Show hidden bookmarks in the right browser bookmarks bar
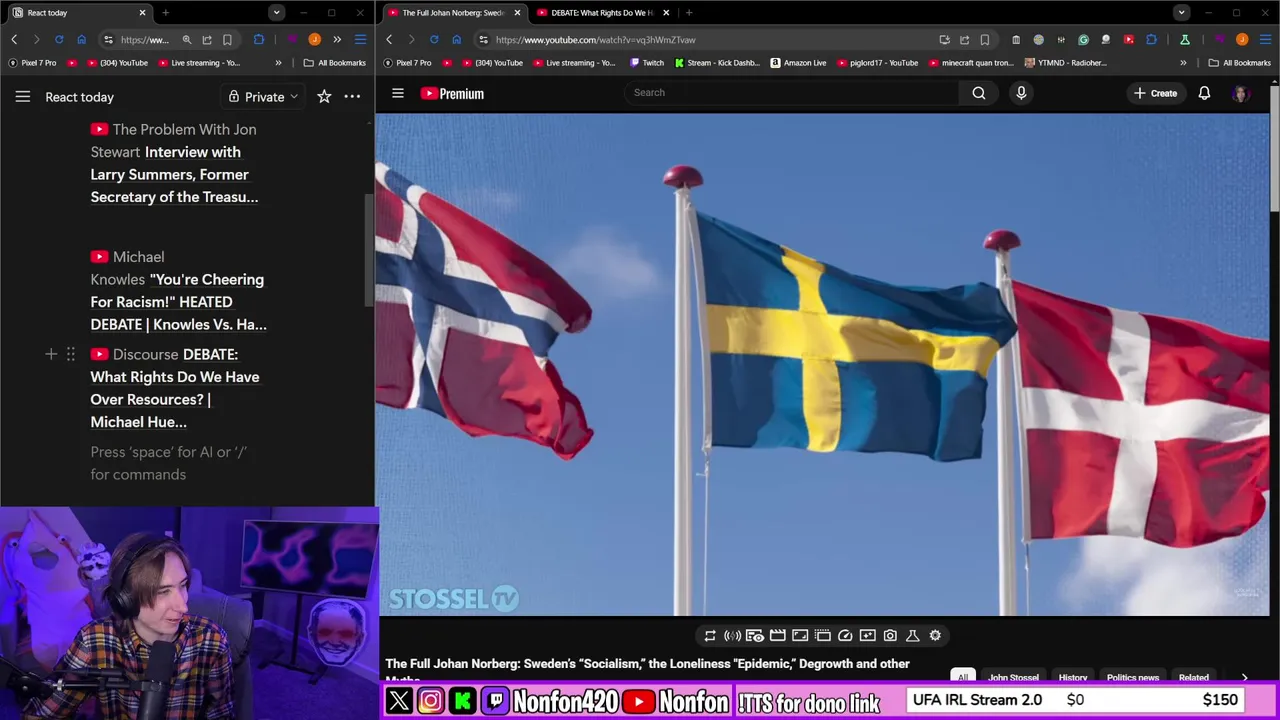This screenshot has height=720, width=1280. [1183, 63]
